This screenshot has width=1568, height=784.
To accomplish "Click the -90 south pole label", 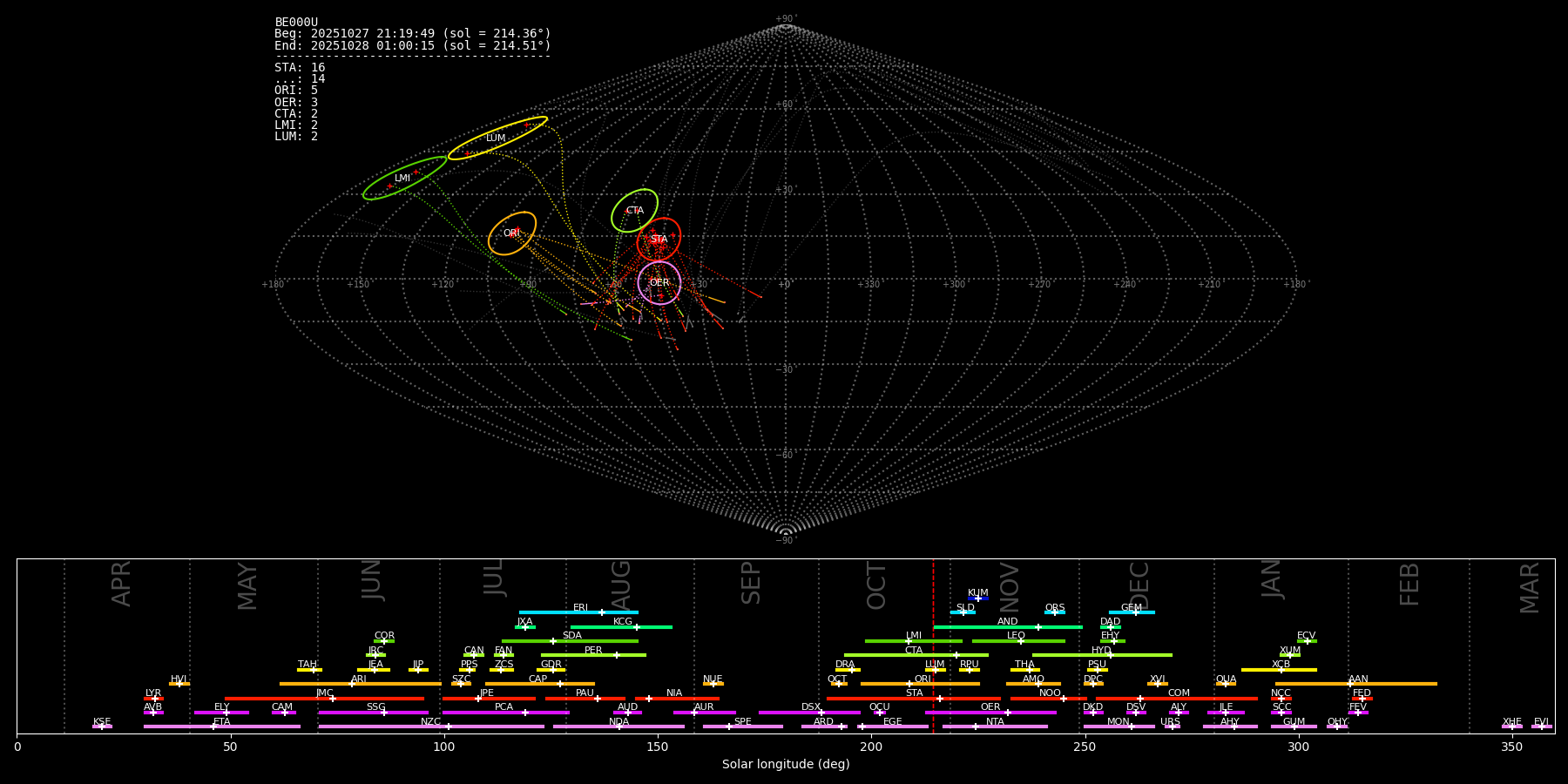I will pyautogui.click(x=785, y=540).
